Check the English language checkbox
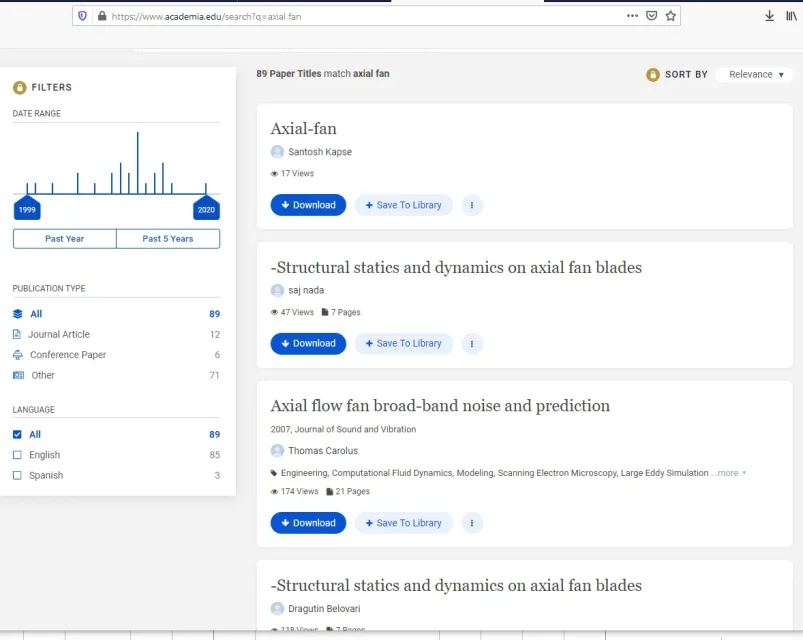 [x=17, y=455]
